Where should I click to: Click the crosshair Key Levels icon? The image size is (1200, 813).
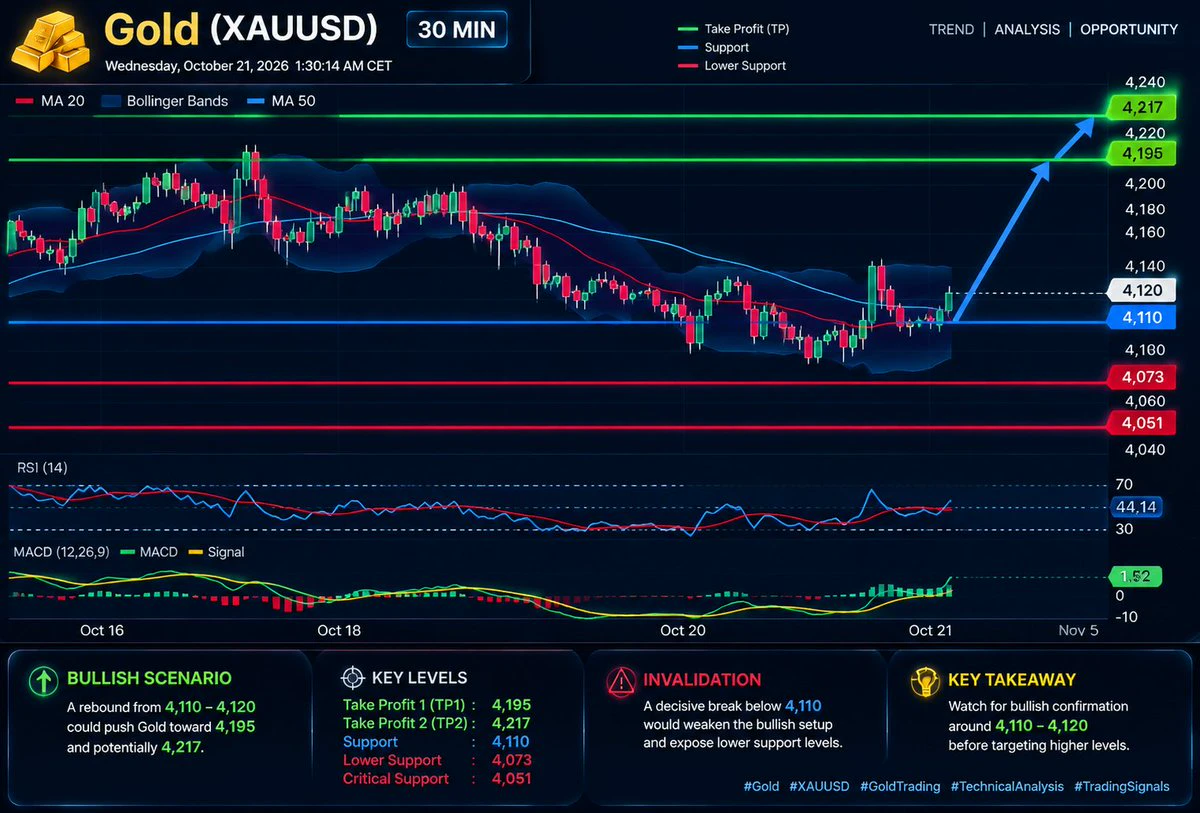(x=352, y=678)
